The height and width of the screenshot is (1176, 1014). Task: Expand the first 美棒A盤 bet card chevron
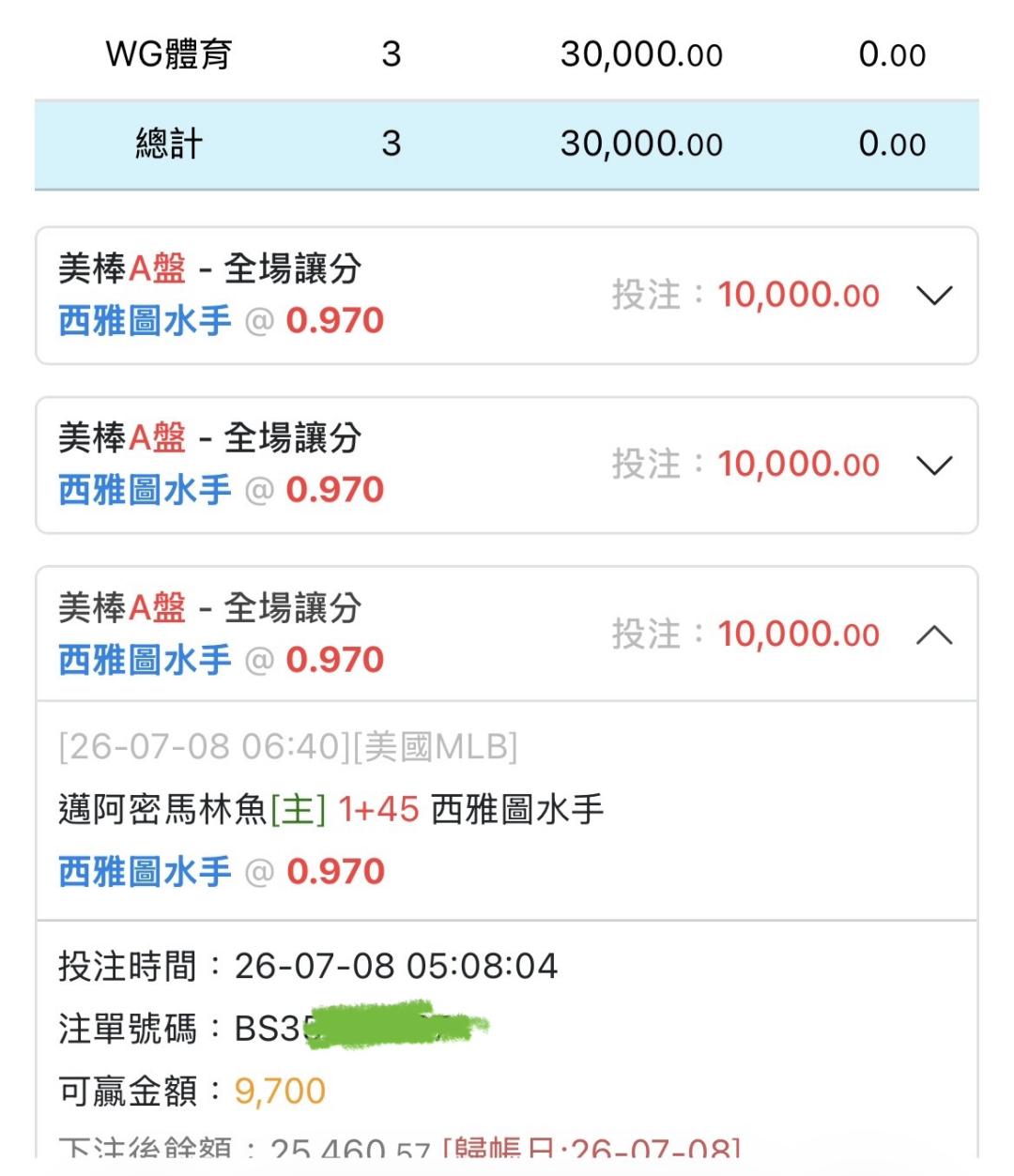tap(934, 296)
